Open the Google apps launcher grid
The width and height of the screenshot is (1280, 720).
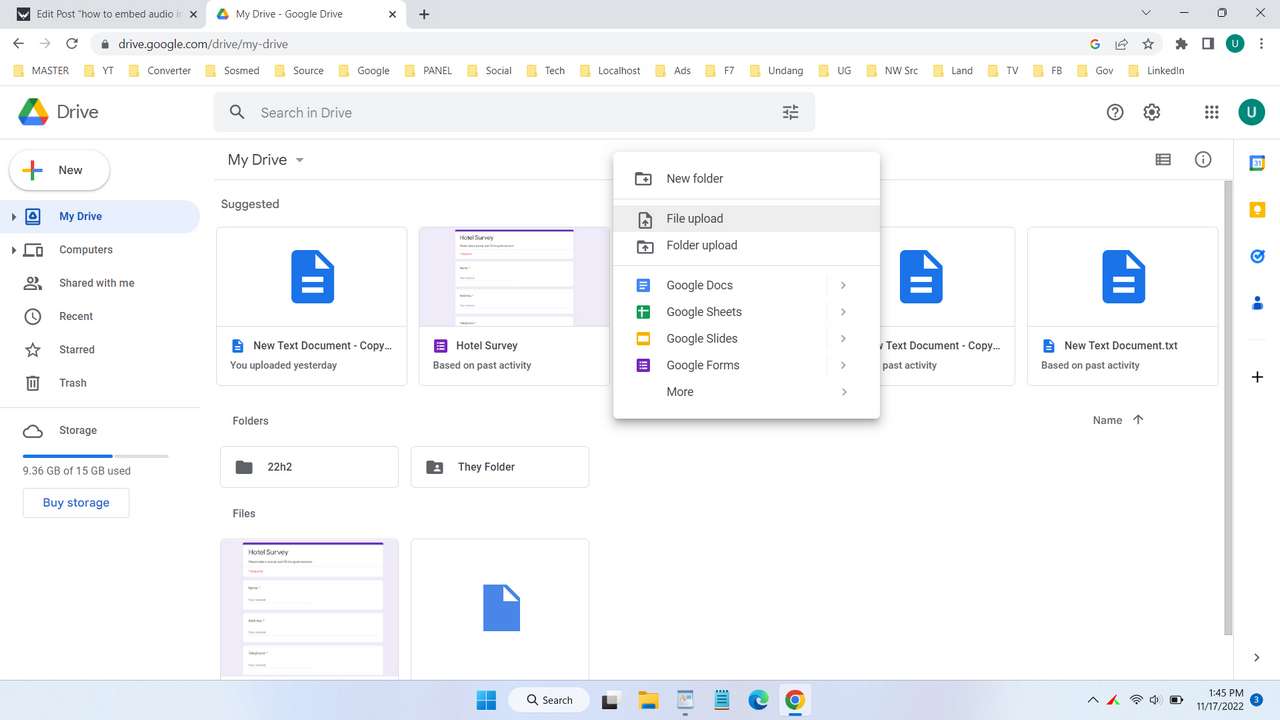coord(1211,112)
